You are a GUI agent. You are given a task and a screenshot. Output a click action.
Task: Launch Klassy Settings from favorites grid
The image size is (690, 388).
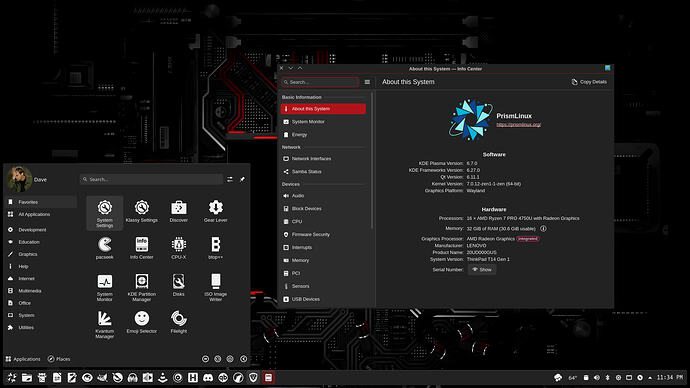click(x=142, y=211)
